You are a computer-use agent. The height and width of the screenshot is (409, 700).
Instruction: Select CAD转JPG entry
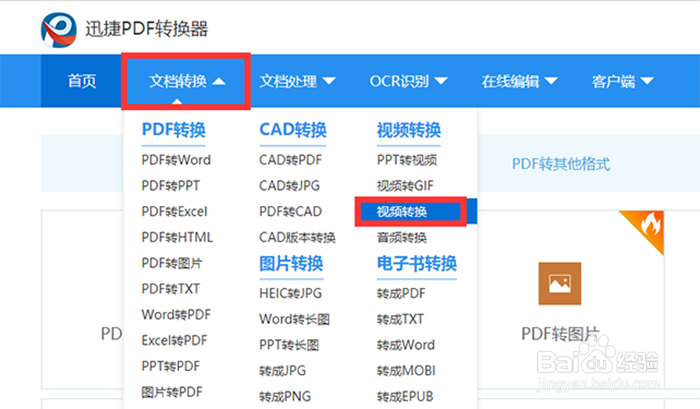(x=290, y=186)
